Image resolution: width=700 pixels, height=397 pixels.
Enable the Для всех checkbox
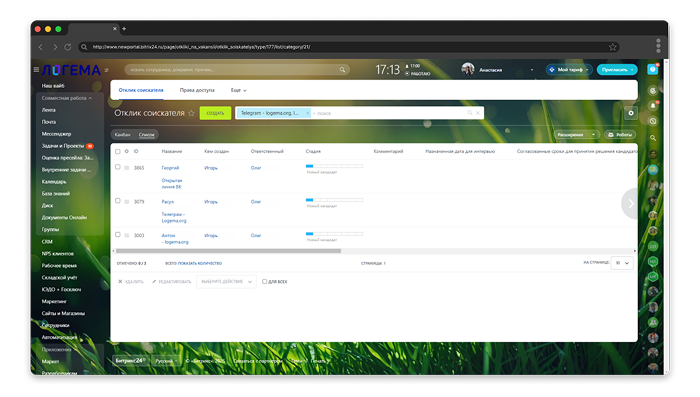pyautogui.click(x=264, y=281)
